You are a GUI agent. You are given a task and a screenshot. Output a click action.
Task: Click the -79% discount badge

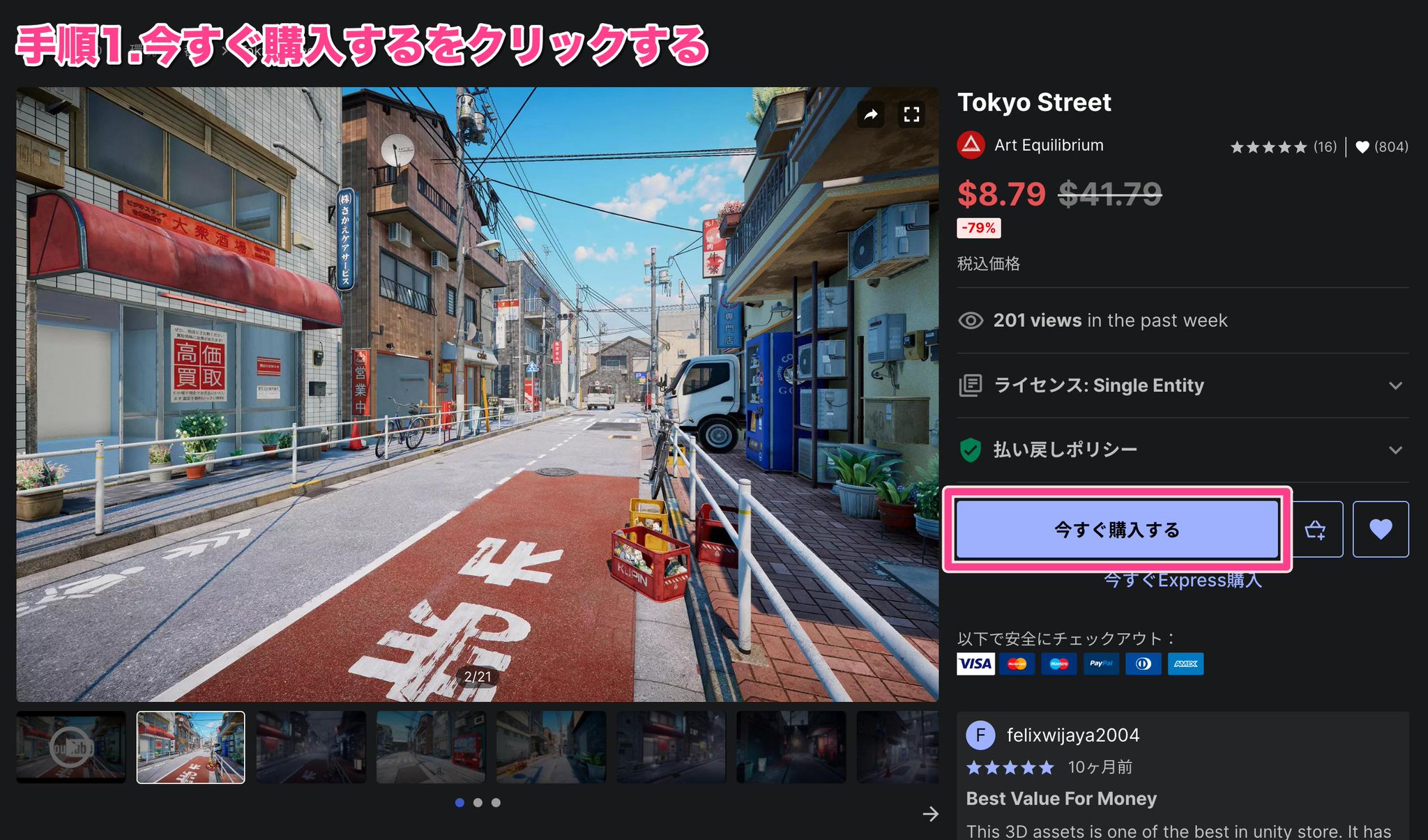(x=979, y=228)
